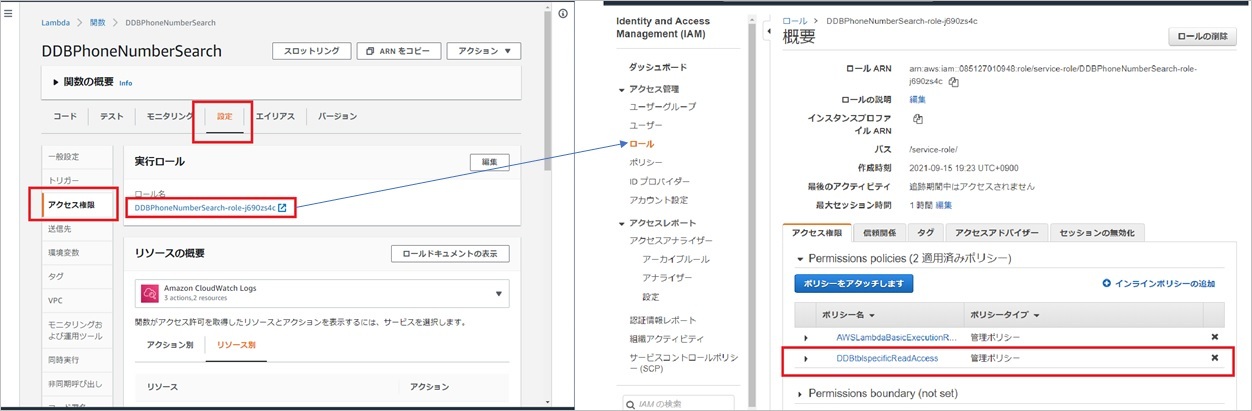Click ロールドキュメントの表示 button
This screenshot has width=1252, height=411.
pos(450,254)
